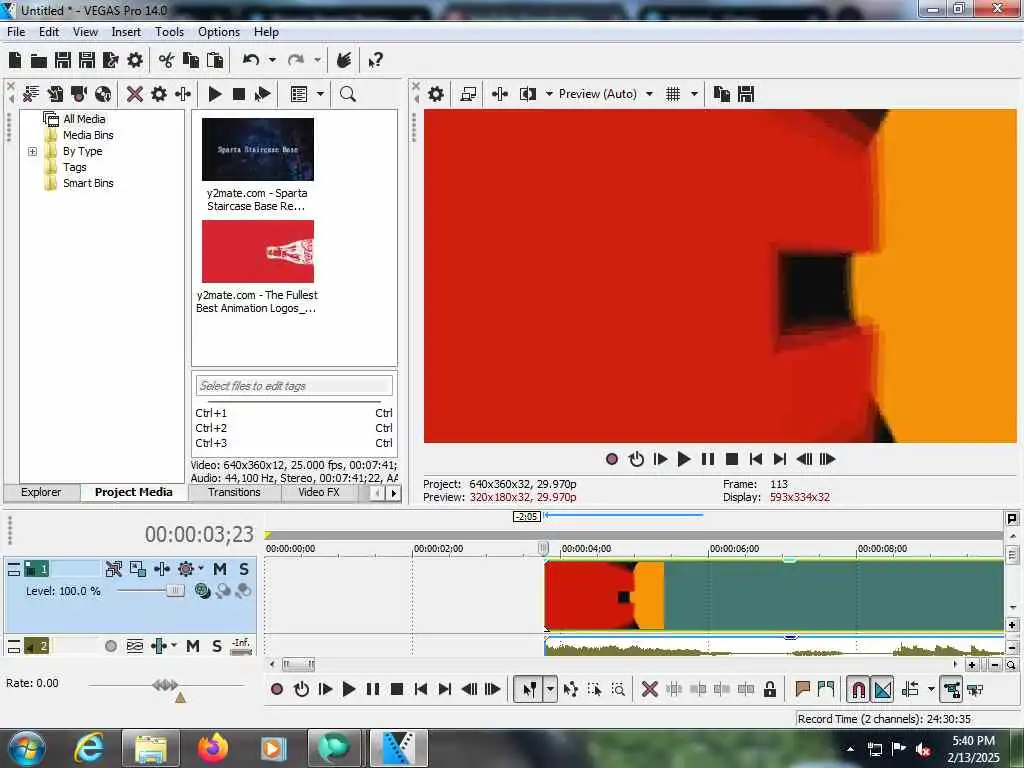Click the Rate scrub control slider
Screen dimensions: 1024x768
pyautogui.click(x=165, y=685)
